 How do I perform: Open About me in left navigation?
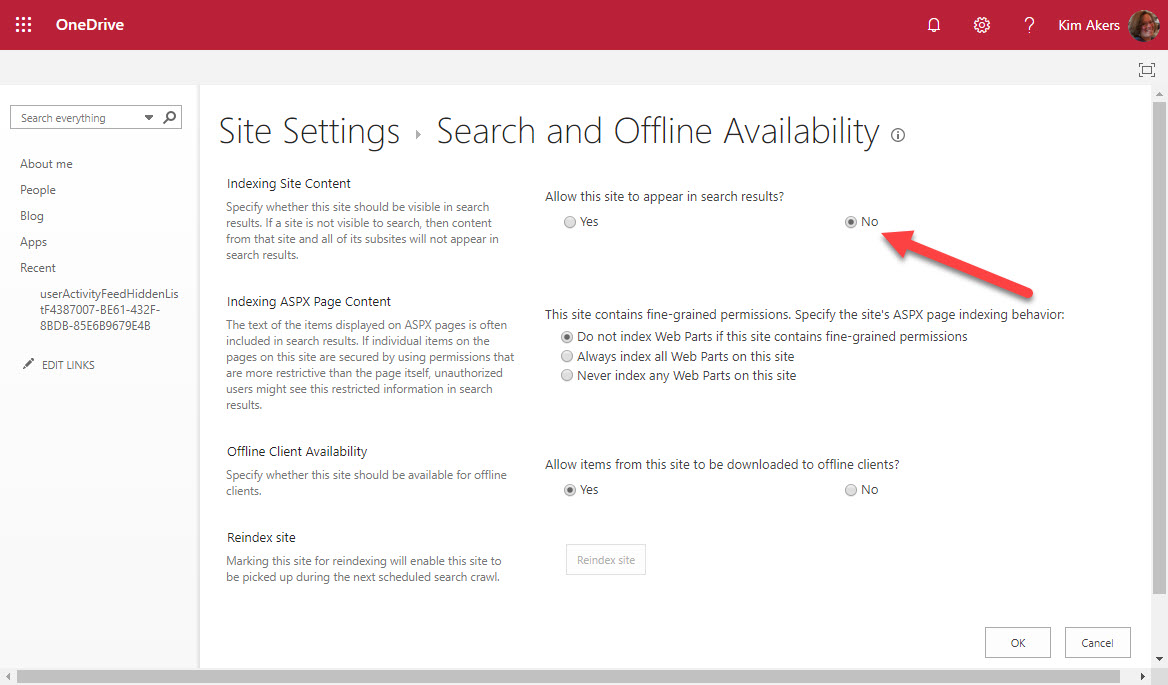[46, 164]
